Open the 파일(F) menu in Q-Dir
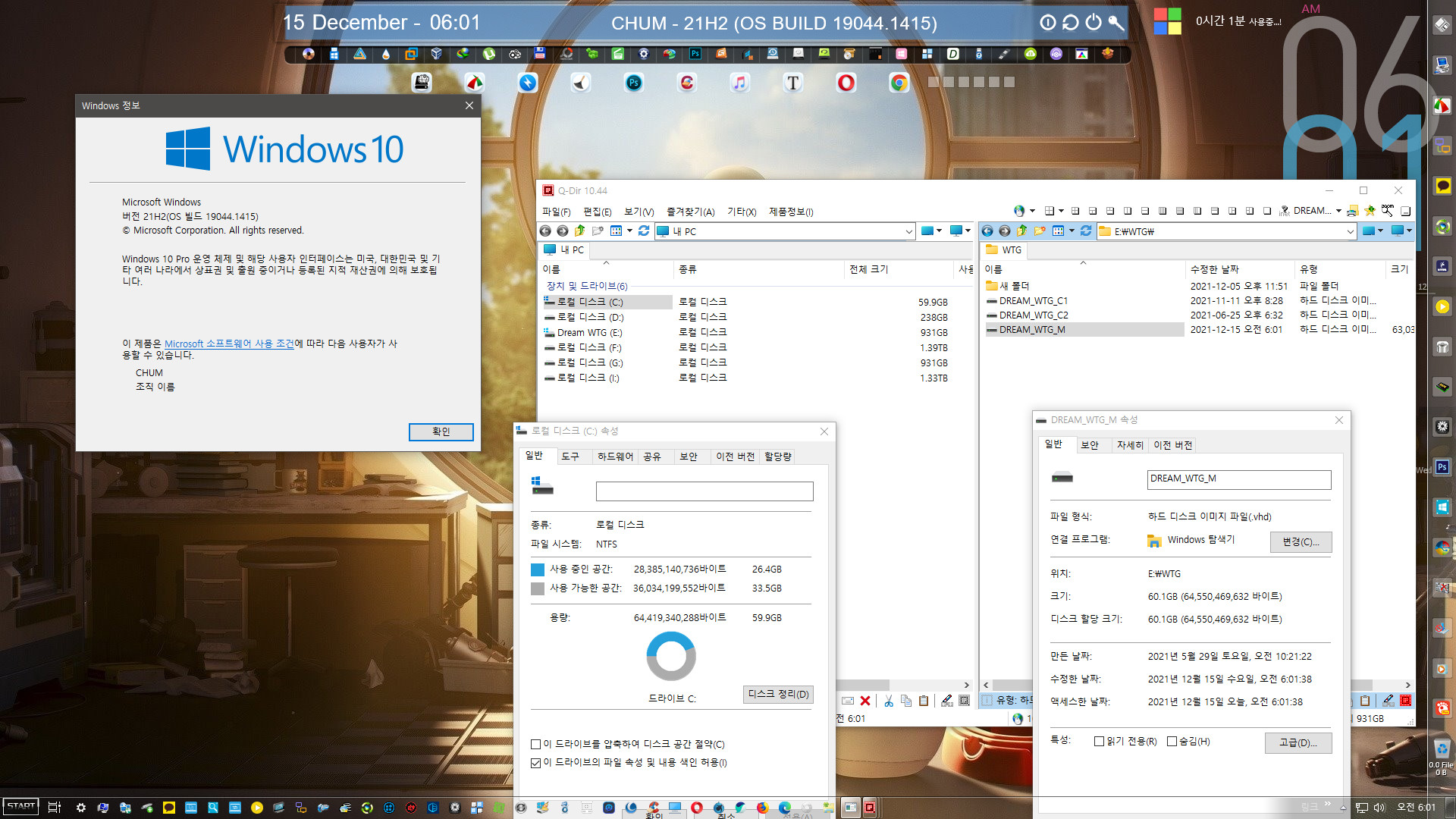 pos(556,212)
